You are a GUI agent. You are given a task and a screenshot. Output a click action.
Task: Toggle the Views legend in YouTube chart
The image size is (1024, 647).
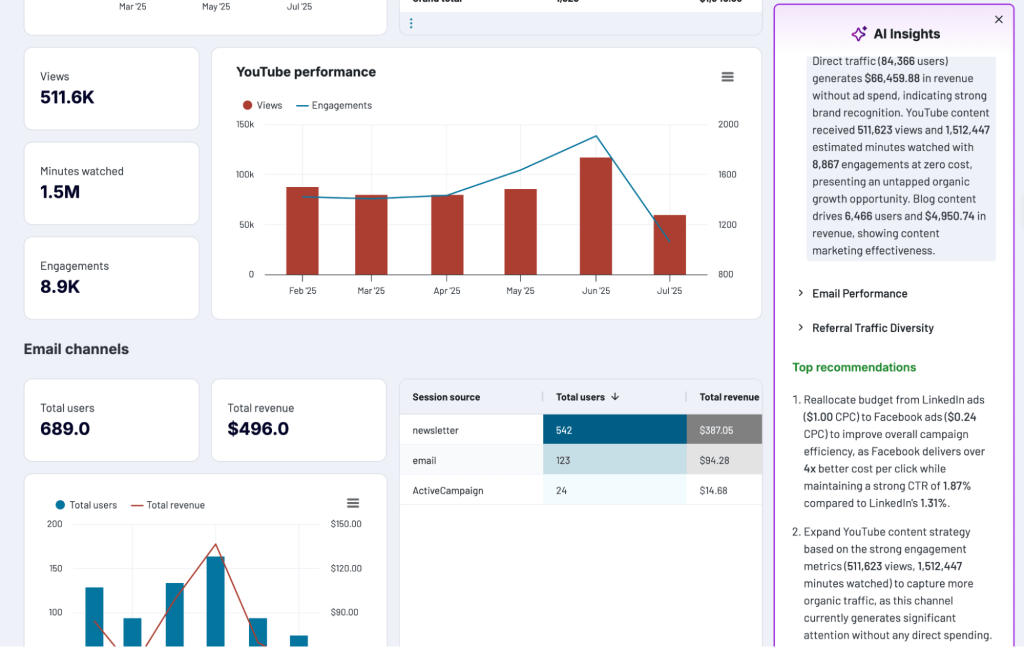click(x=263, y=105)
